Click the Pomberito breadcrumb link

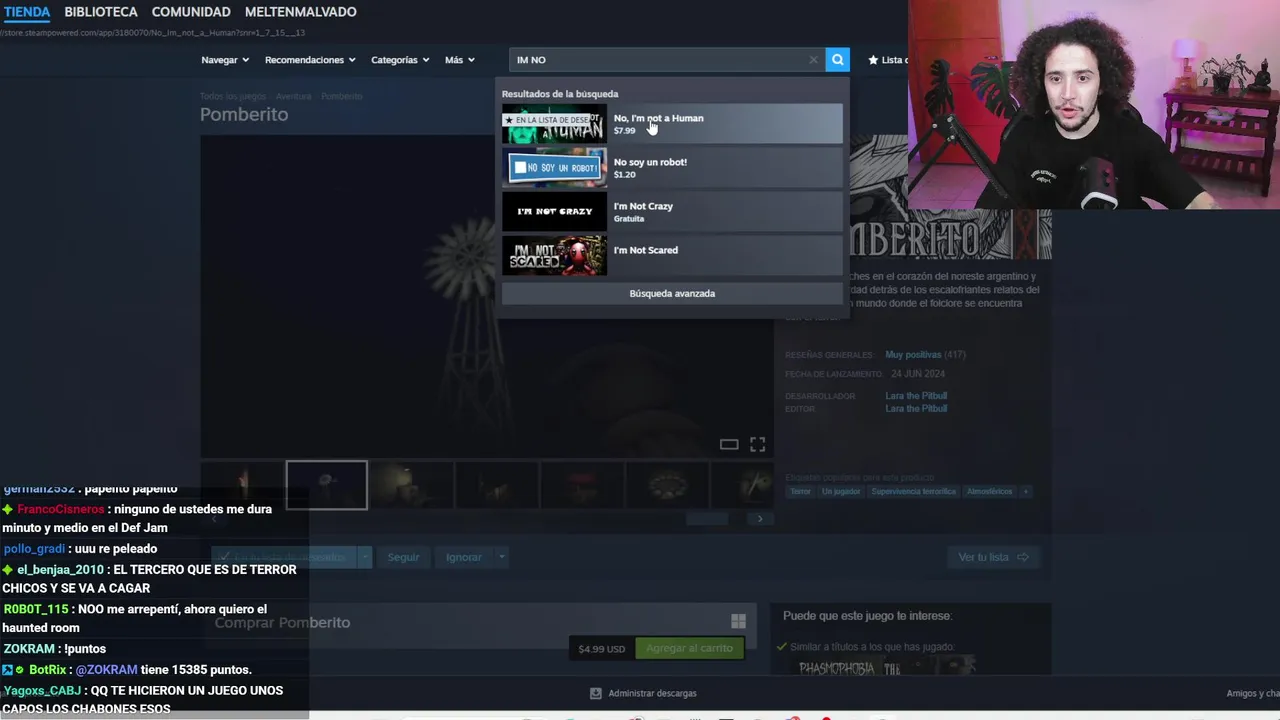click(342, 96)
